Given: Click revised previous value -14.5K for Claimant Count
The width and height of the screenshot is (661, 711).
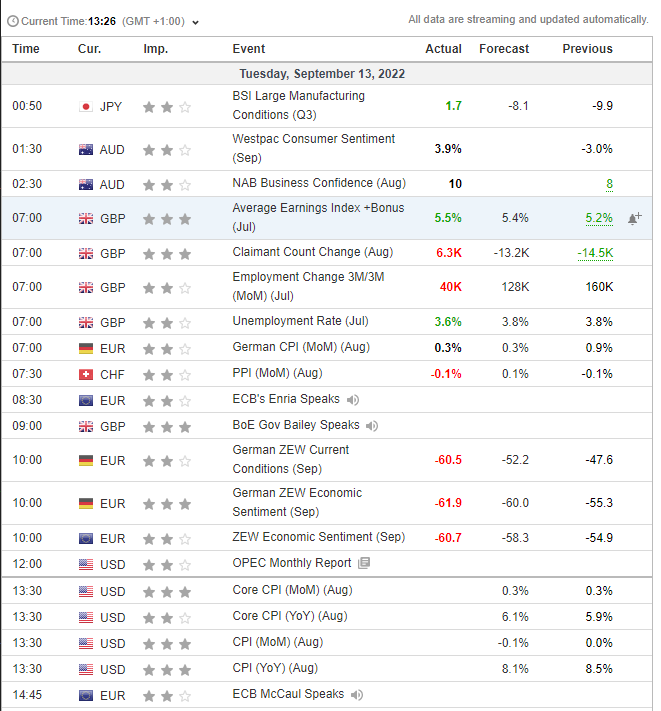Looking at the screenshot, I should point(594,253).
